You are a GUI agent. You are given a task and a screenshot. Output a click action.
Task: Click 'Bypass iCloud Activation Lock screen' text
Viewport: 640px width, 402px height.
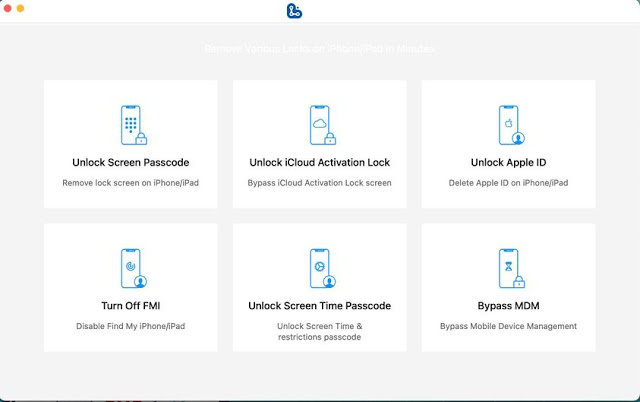pyautogui.click(x=320, y=183)
